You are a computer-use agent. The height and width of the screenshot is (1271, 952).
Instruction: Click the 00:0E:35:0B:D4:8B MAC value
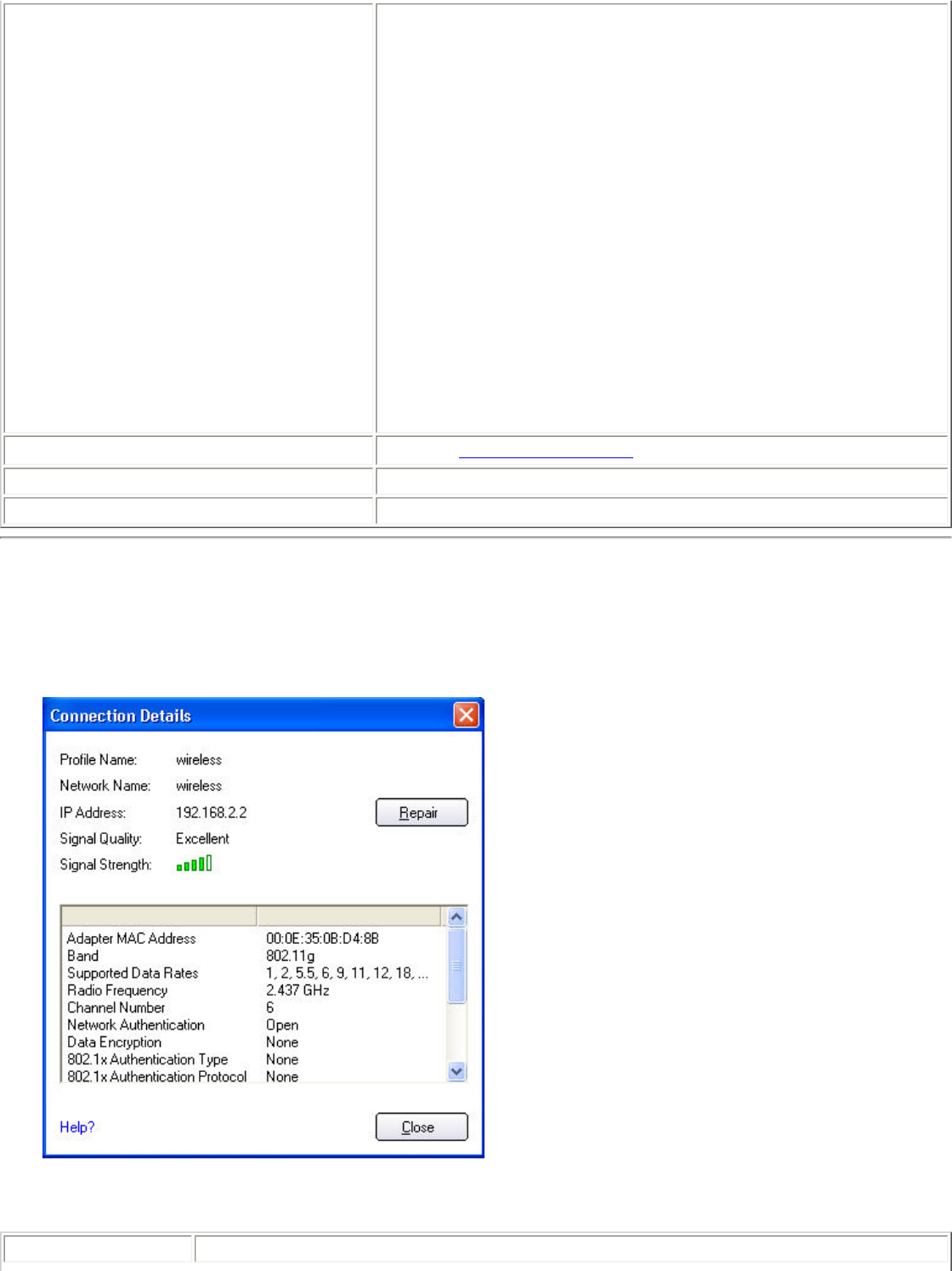[322, 939]
